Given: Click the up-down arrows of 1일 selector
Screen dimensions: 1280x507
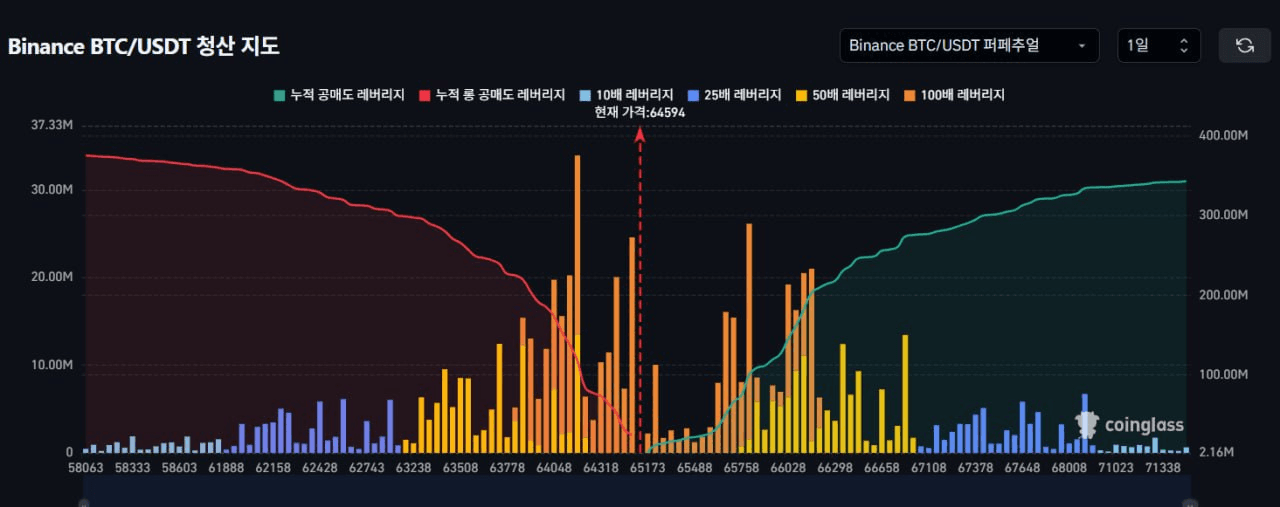Looking at the screenshot, I should point(1184,46).
